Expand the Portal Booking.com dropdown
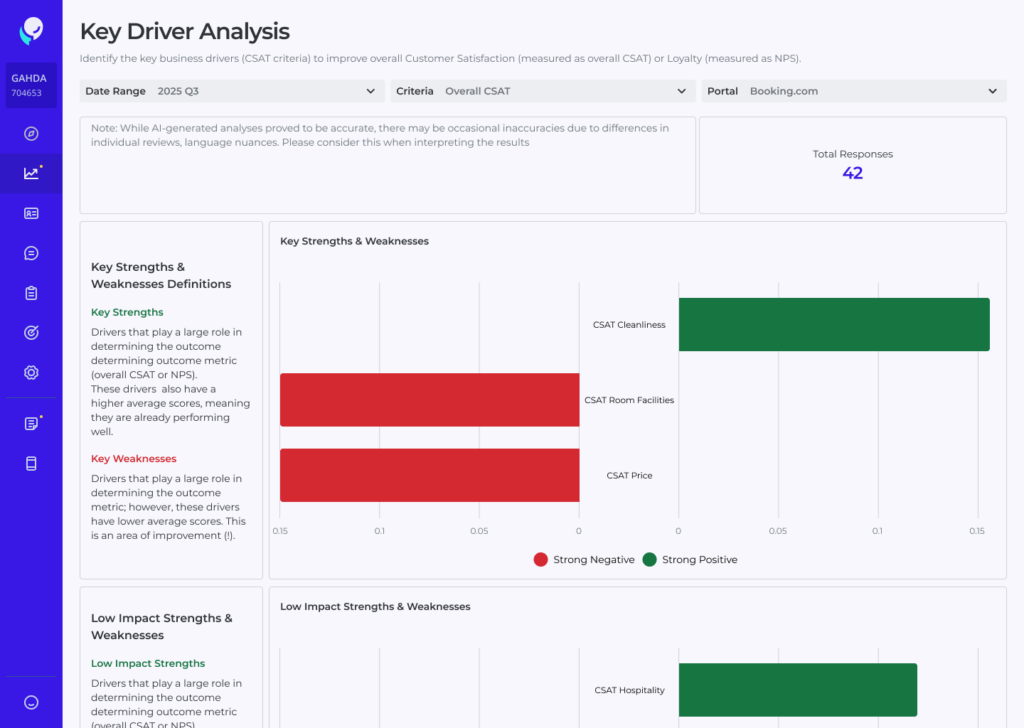 click(x=853, y=91)
